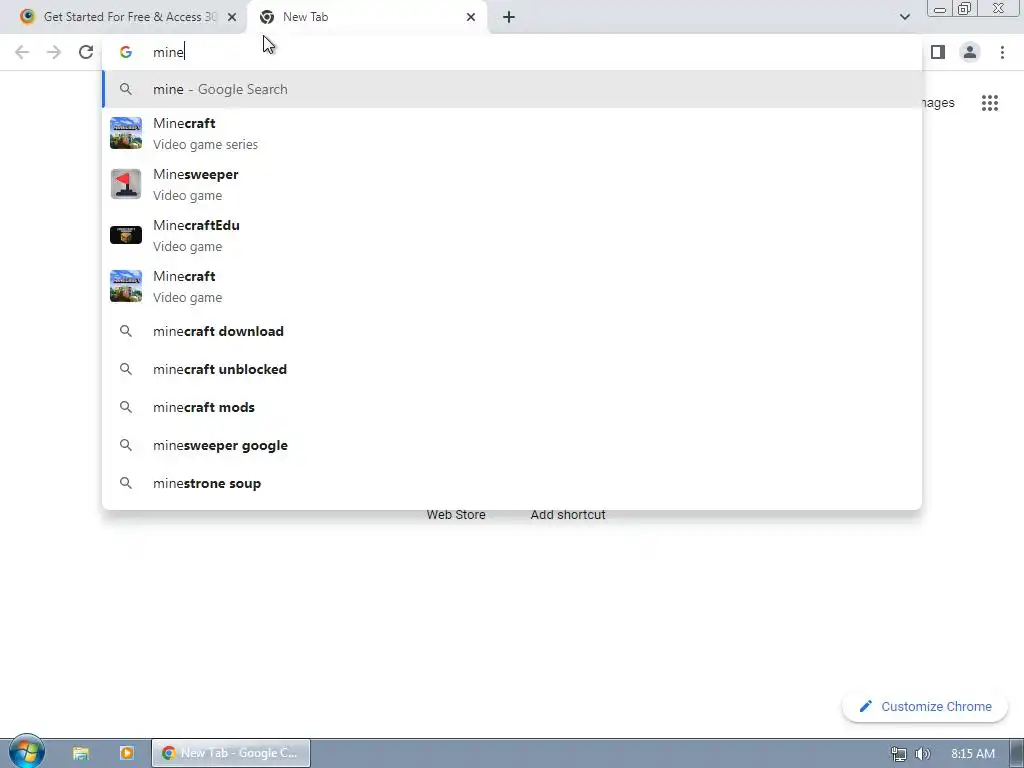Open the Windows Start button
The image size is (1024, 768).
tap(26, 752)
